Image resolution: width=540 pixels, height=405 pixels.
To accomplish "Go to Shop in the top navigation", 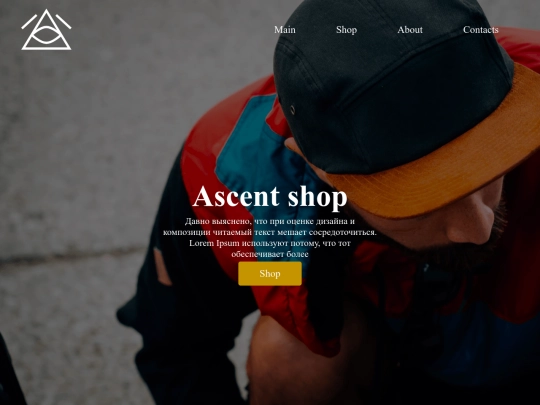I will pos(346,30).
